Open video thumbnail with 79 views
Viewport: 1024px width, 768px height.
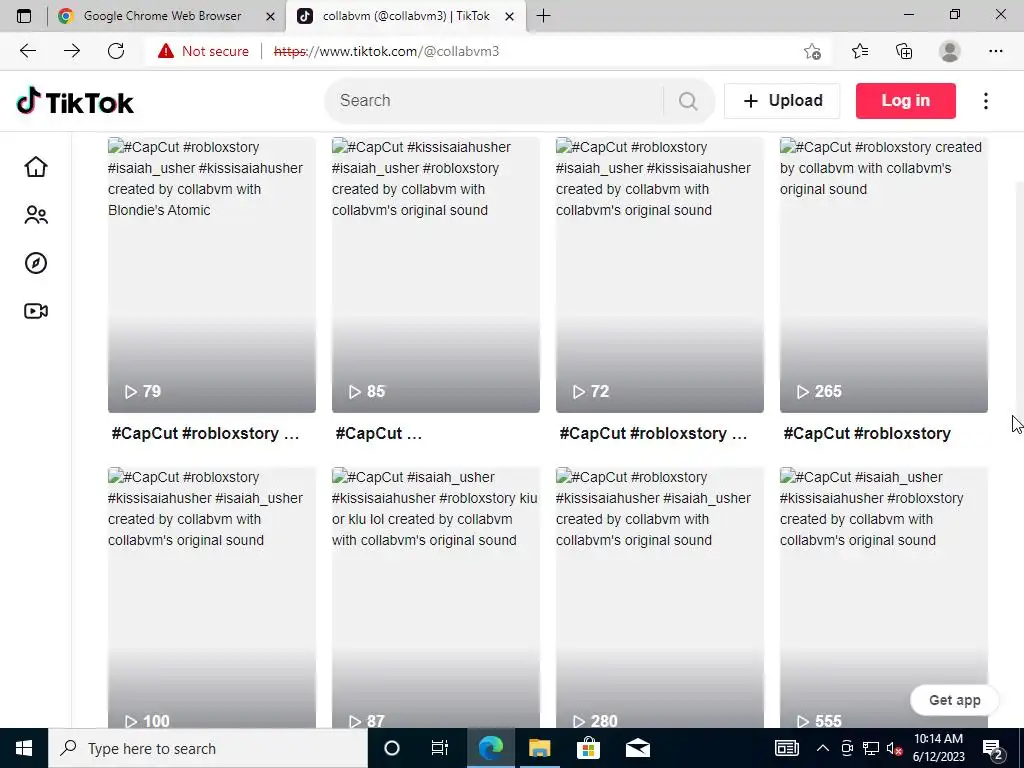click(212, 275)
